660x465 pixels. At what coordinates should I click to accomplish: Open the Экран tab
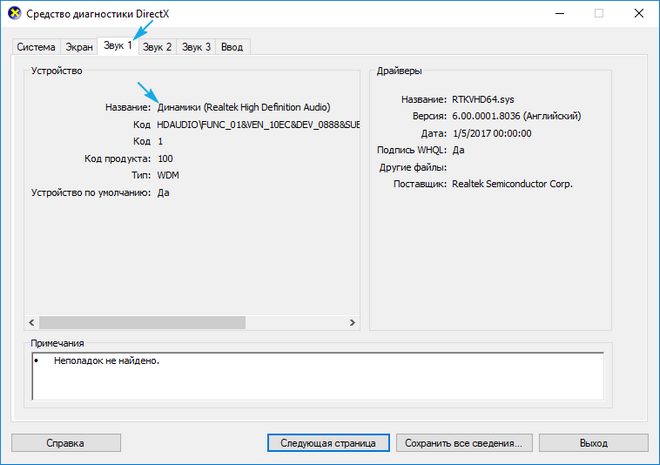pos(79,46)
